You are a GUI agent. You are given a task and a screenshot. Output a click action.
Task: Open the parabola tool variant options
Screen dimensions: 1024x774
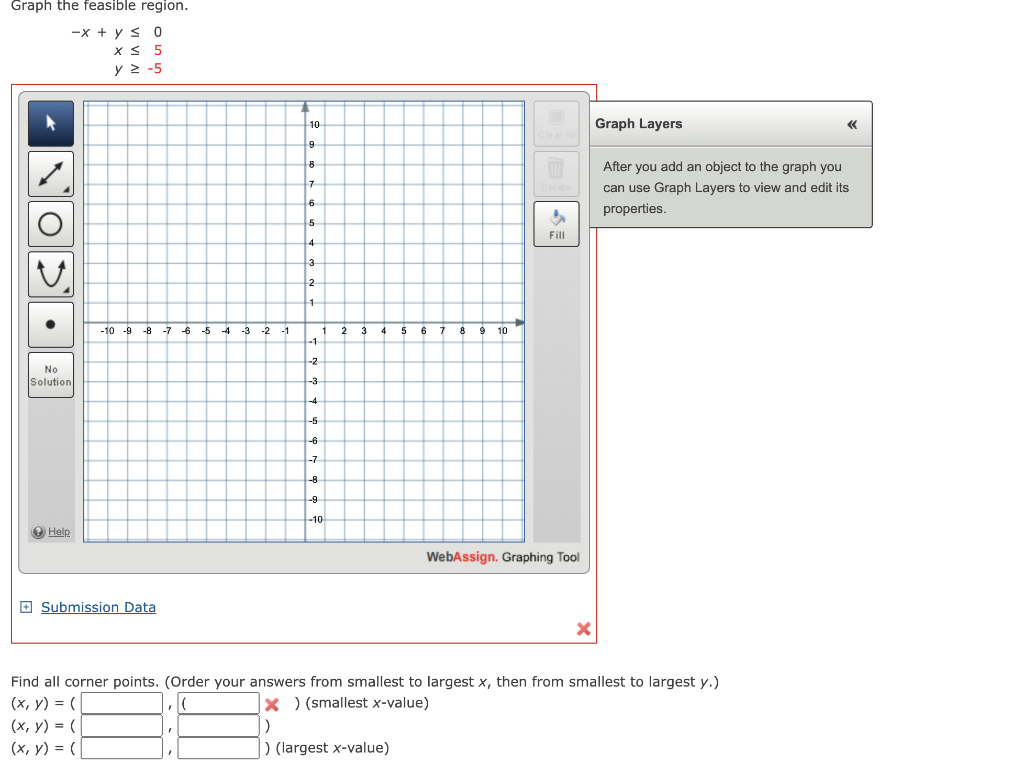click(x=67, y=291)
